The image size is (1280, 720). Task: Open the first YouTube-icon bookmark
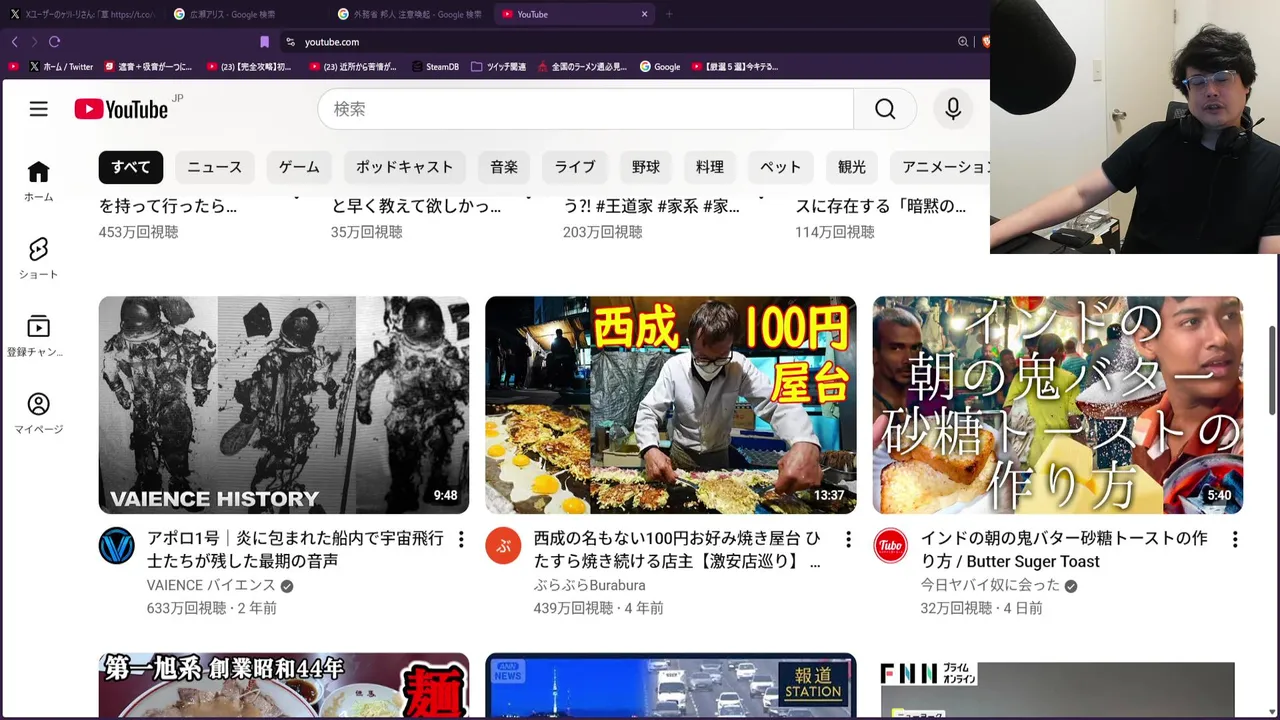point(13,67)
